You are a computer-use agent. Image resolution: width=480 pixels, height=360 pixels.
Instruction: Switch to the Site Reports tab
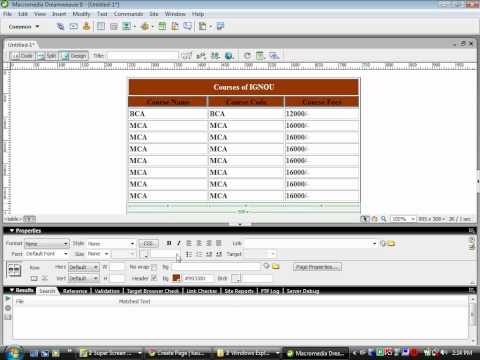click(x=239, y=291)
